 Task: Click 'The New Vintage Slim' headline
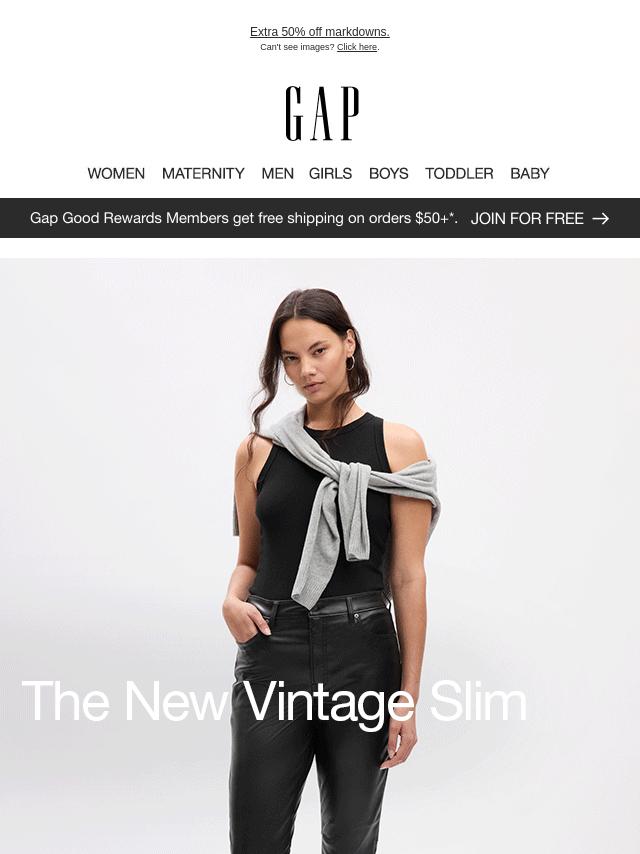click(x=274, y=702)
